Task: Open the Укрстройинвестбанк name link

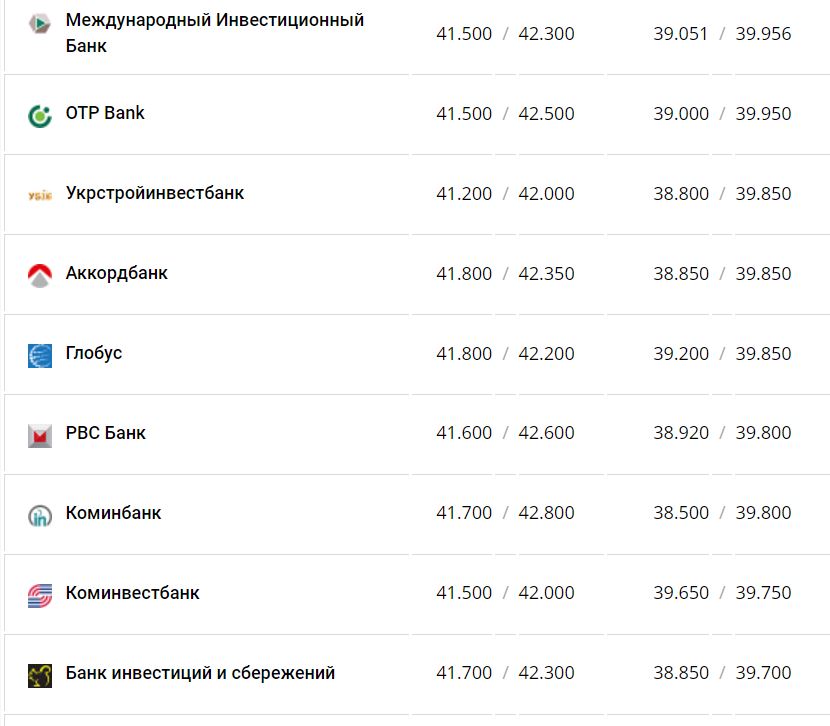Action: (154, 193)
